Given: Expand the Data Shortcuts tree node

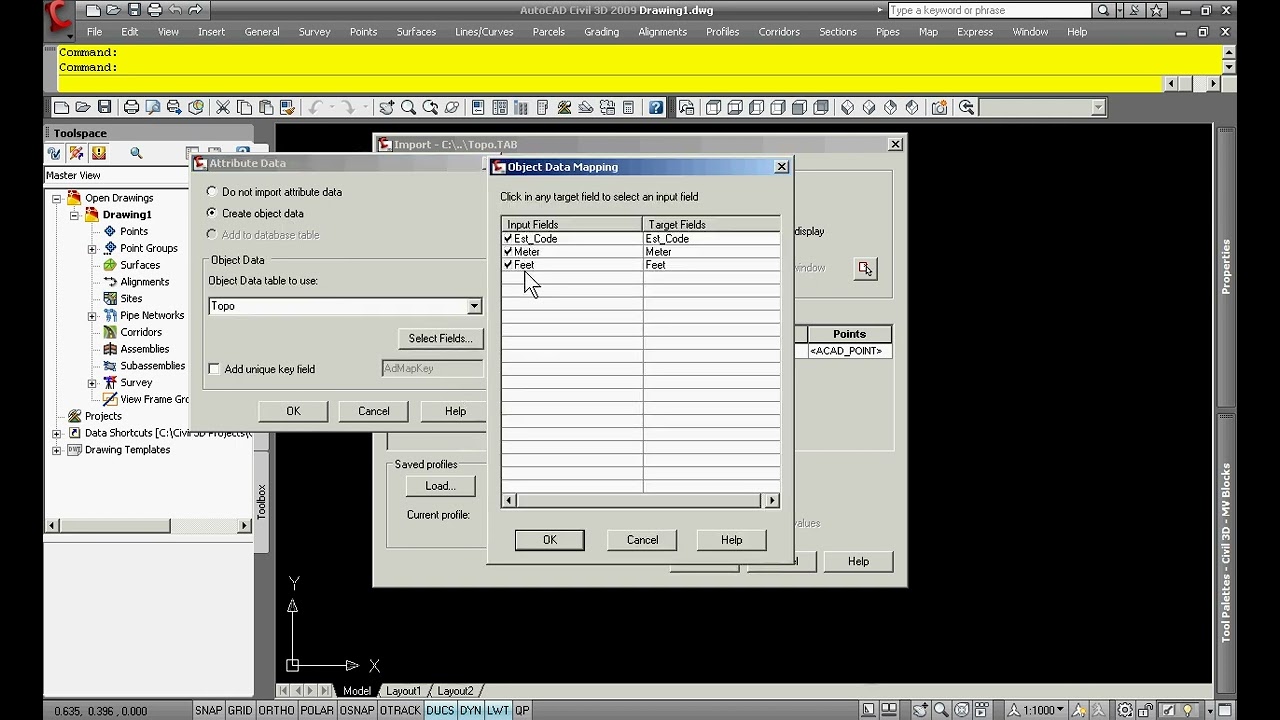Looking at the screenshot, I should (x=57, y=433).
